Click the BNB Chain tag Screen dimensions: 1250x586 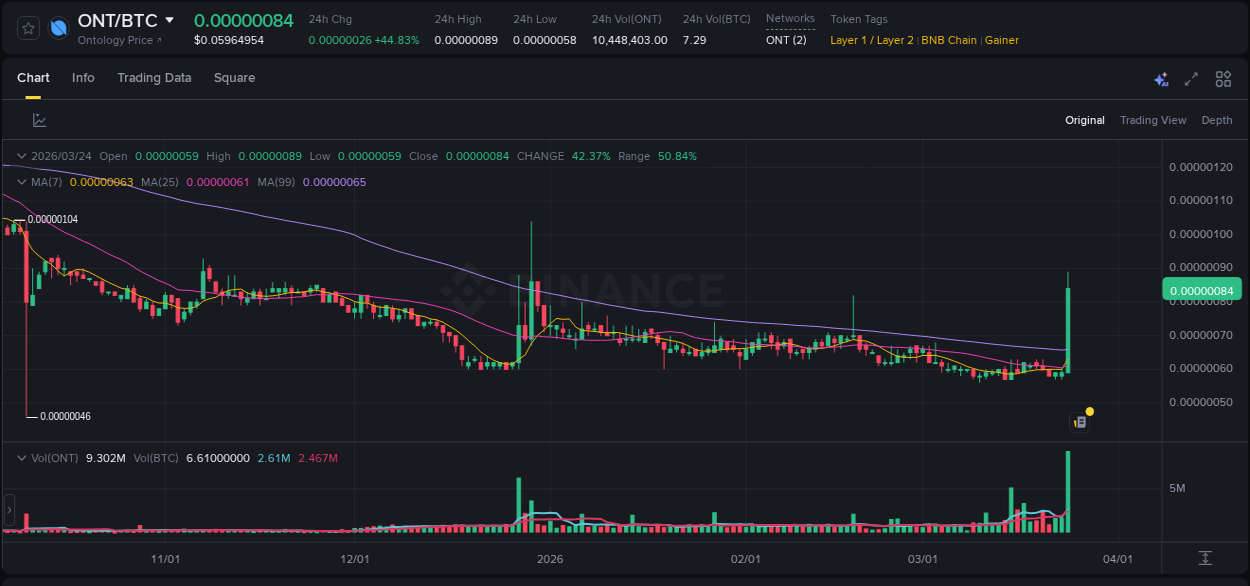(948, 40)
